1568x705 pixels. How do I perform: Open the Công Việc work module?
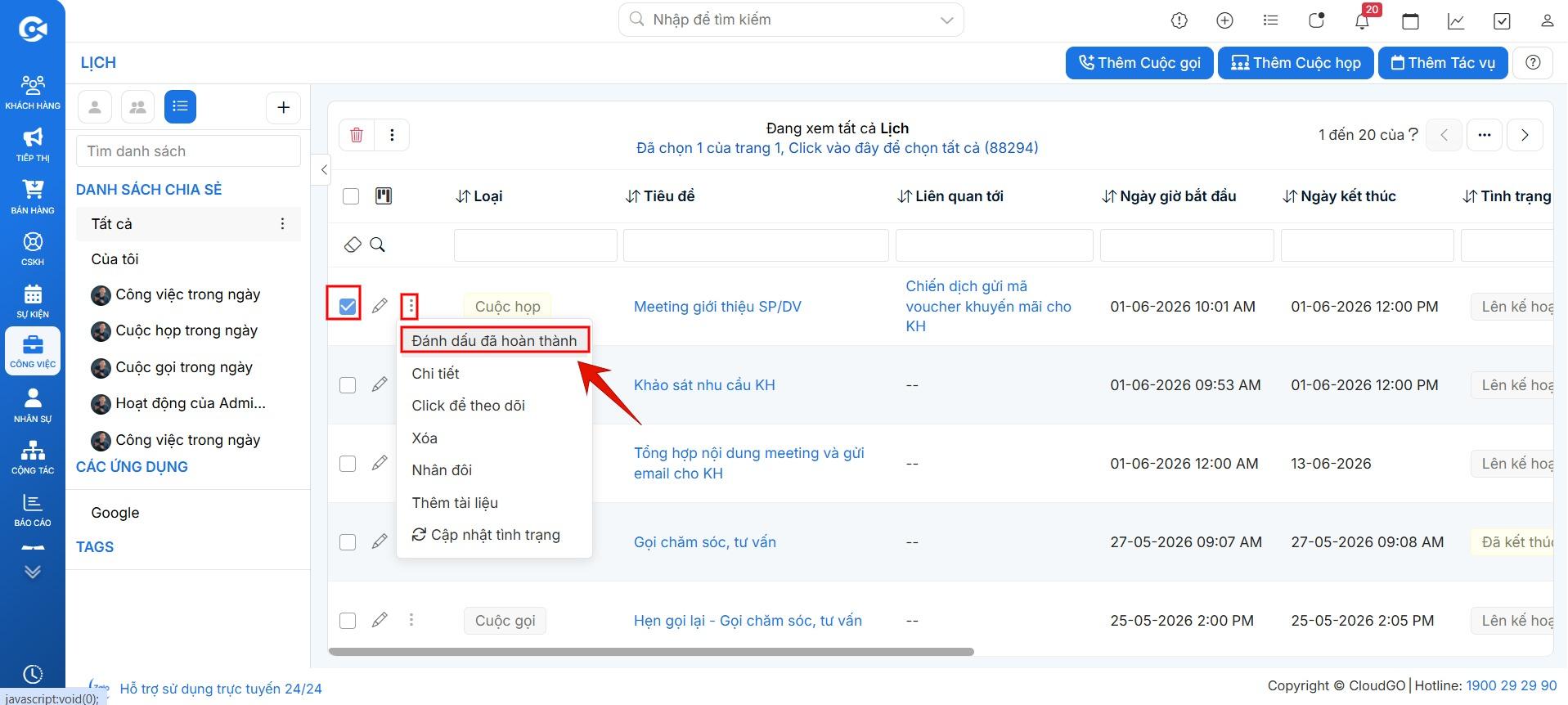[33, 351]
